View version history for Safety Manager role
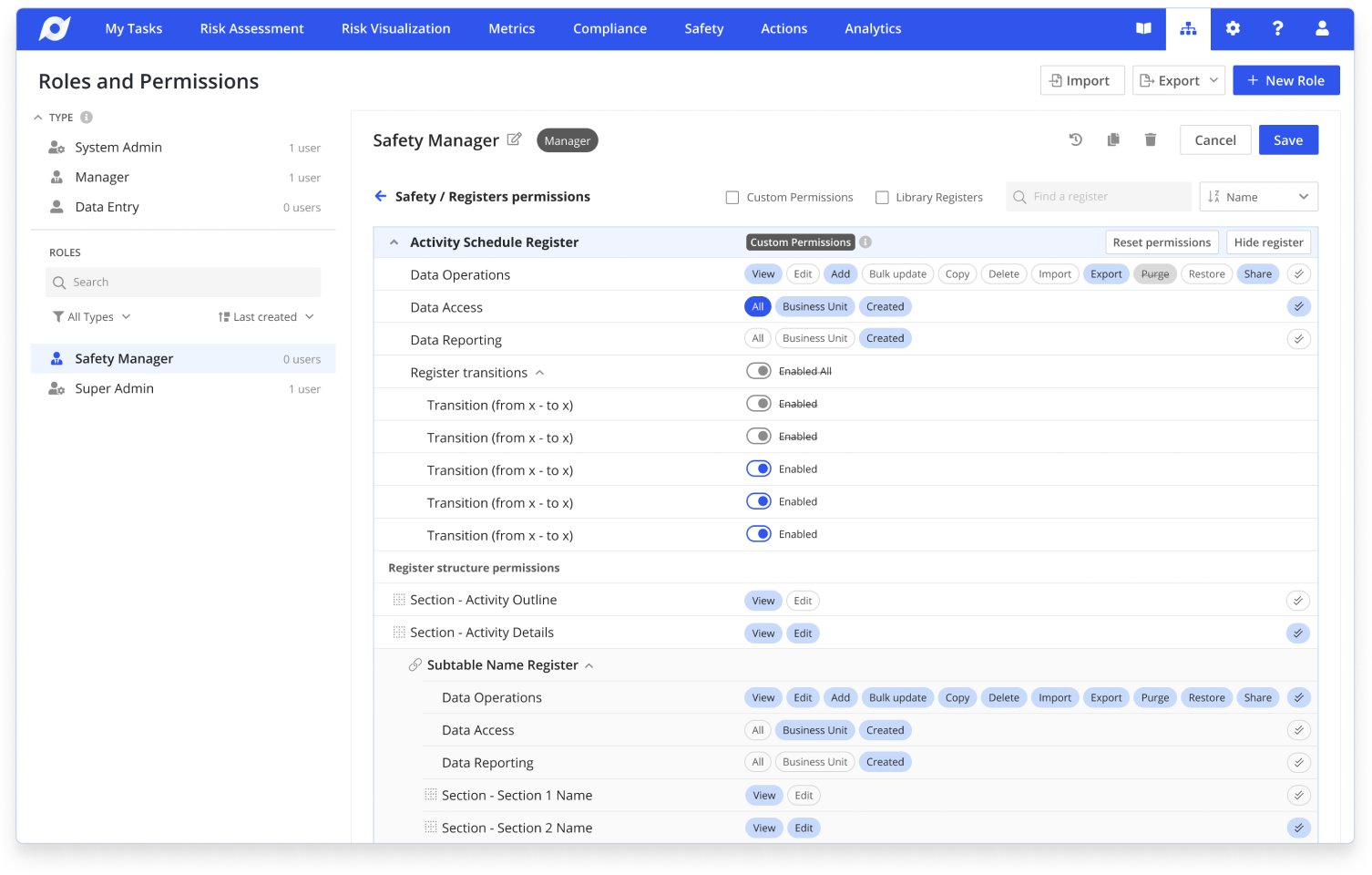The width and height of the screenshot is (1372, 875). 1075,139
